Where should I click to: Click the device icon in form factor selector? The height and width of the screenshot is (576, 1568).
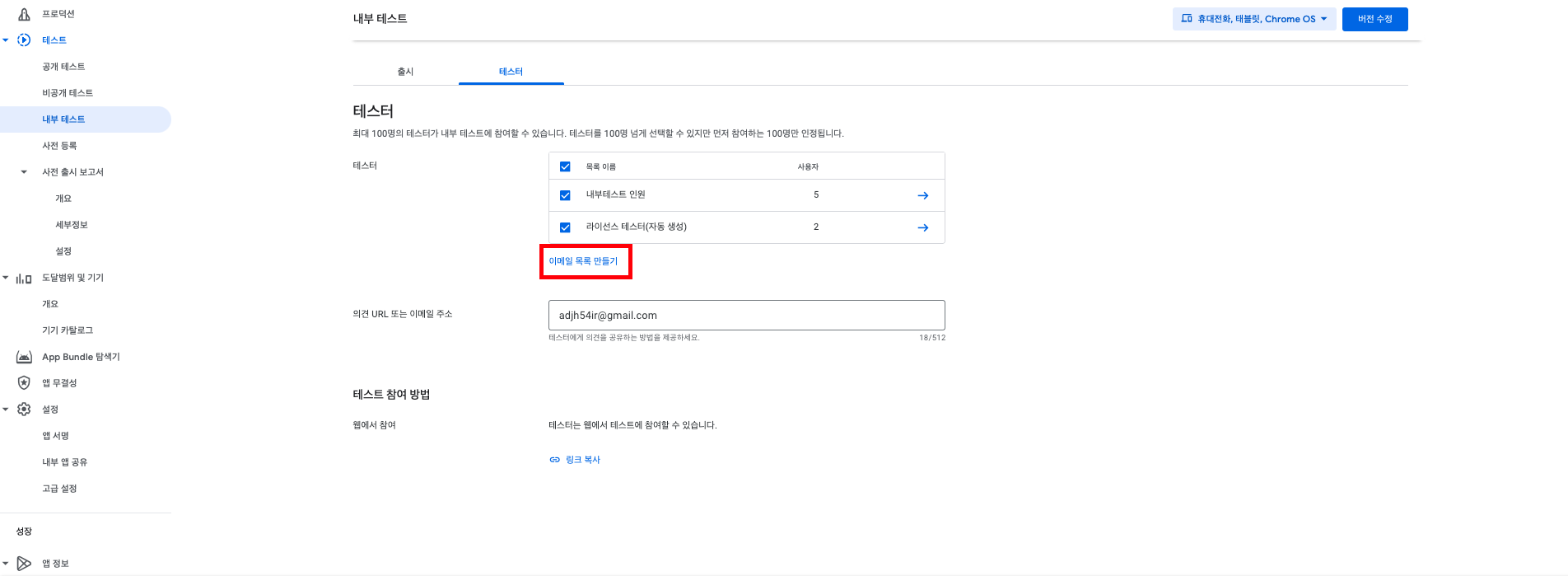click(x=1187, y=18)
